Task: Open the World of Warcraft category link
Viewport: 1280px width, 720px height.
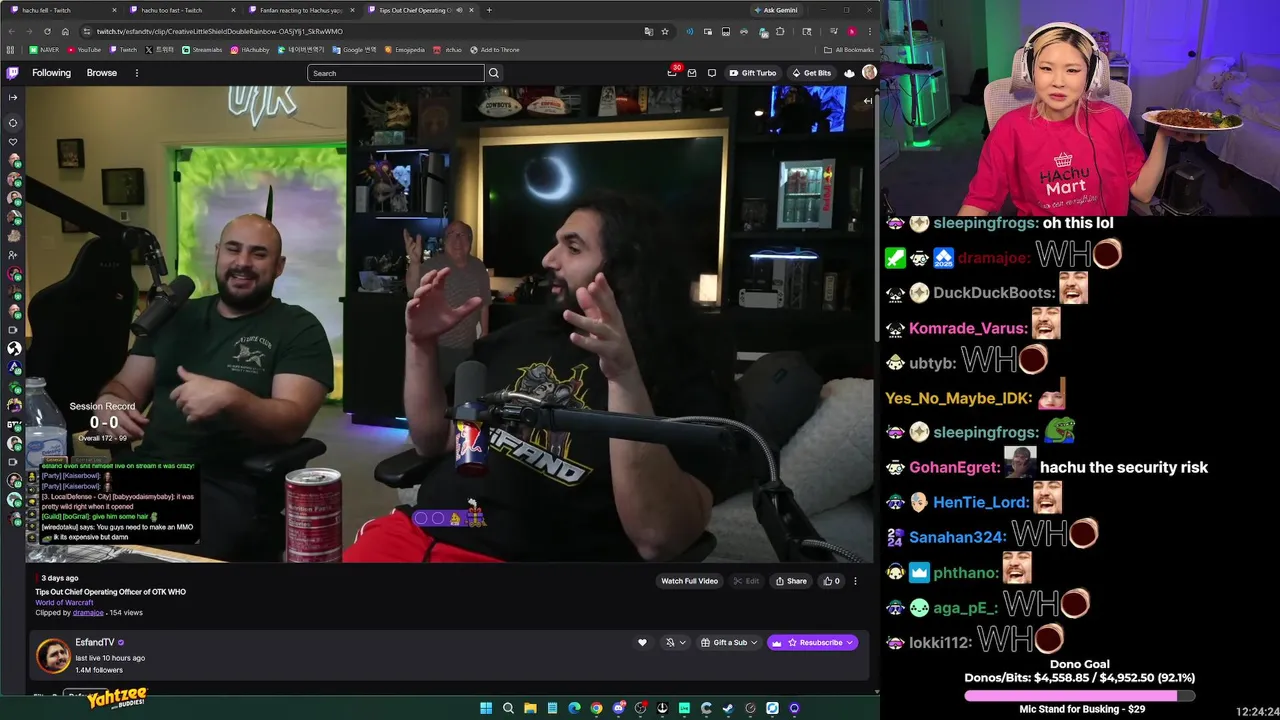Action: (64, 603)
